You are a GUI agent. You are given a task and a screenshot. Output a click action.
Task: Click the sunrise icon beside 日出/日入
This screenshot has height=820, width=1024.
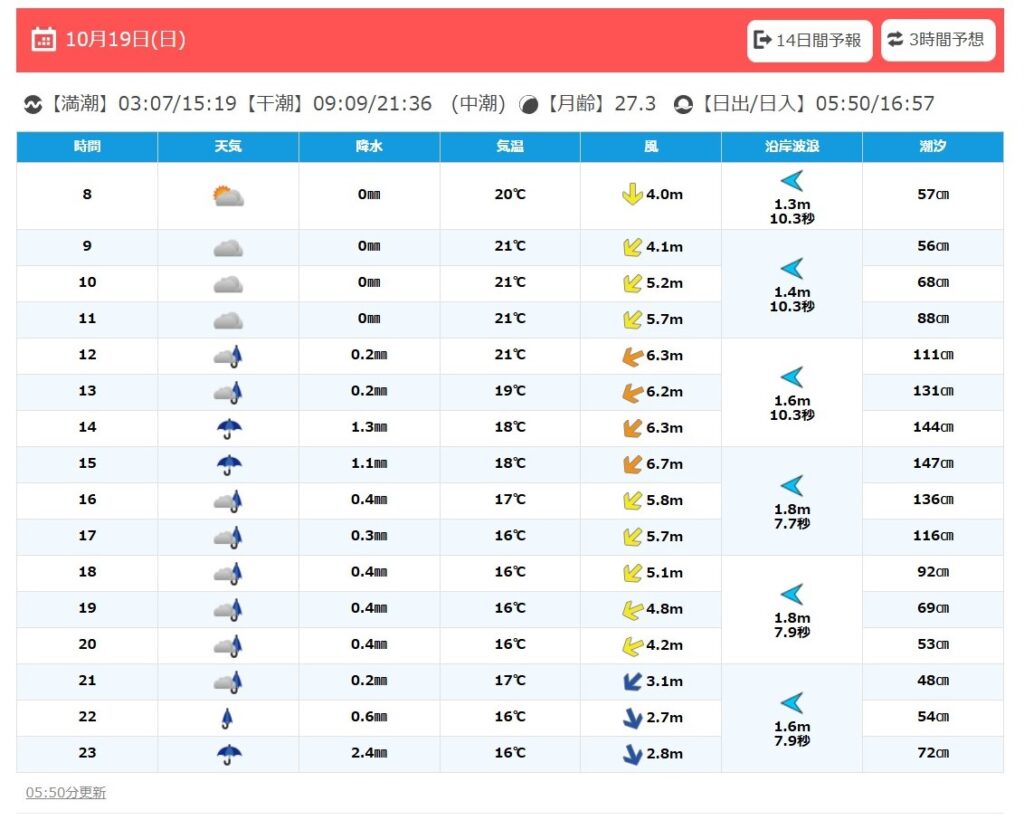[683, 105]
